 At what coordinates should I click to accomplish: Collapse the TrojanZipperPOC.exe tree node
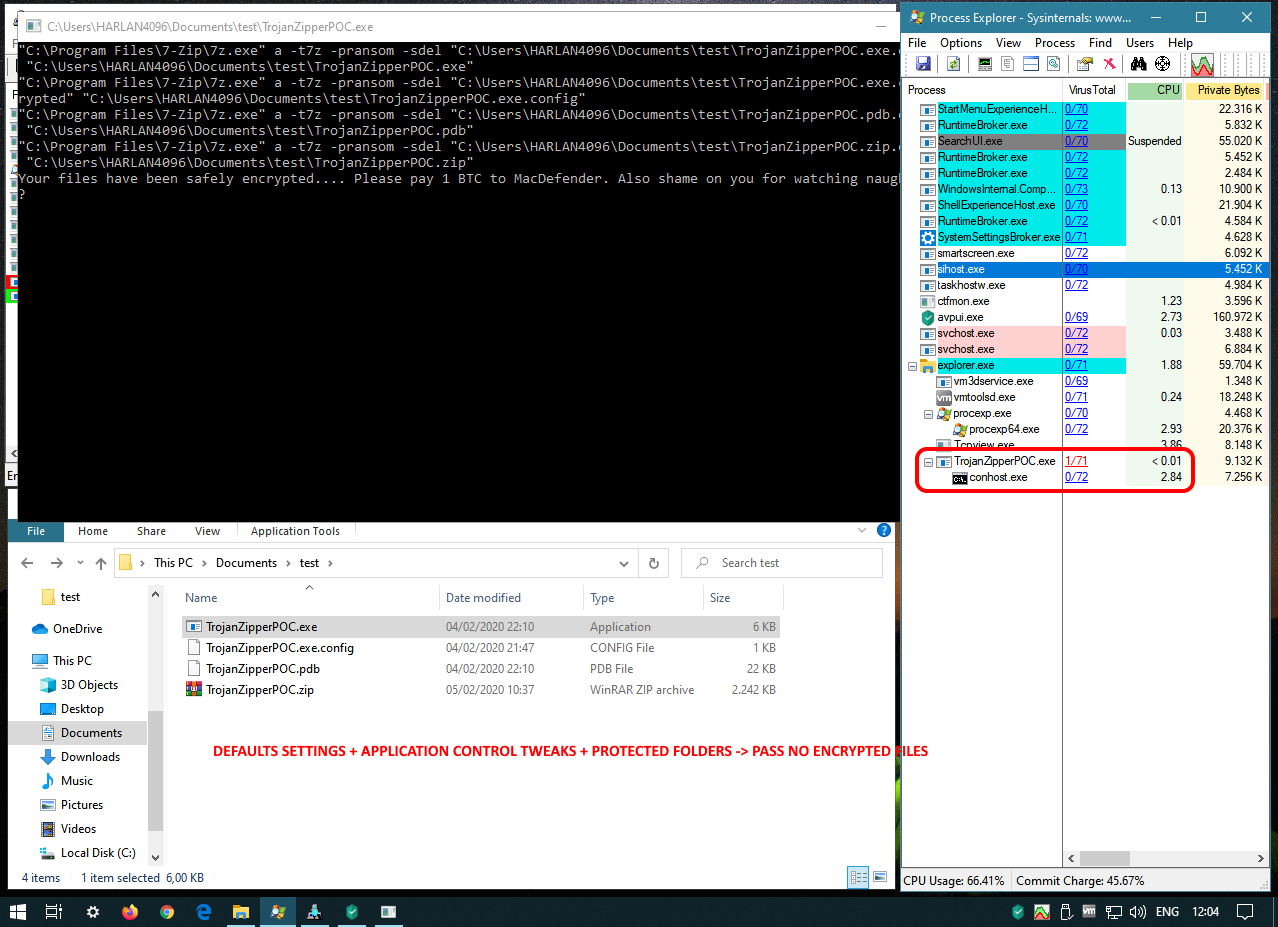[x=928, y=462]
